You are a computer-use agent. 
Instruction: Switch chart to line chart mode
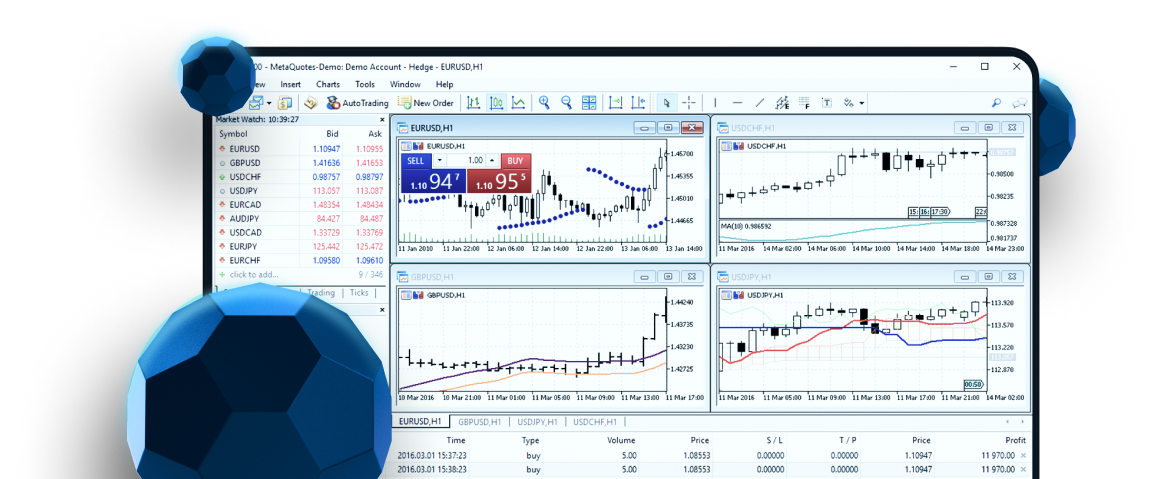tap(519, 103)
